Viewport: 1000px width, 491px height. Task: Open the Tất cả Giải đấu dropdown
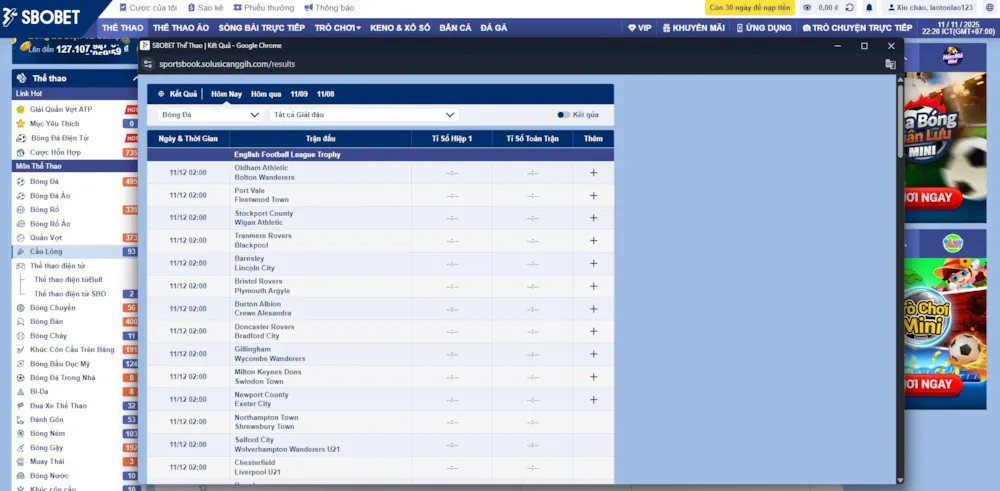(365, 115)
